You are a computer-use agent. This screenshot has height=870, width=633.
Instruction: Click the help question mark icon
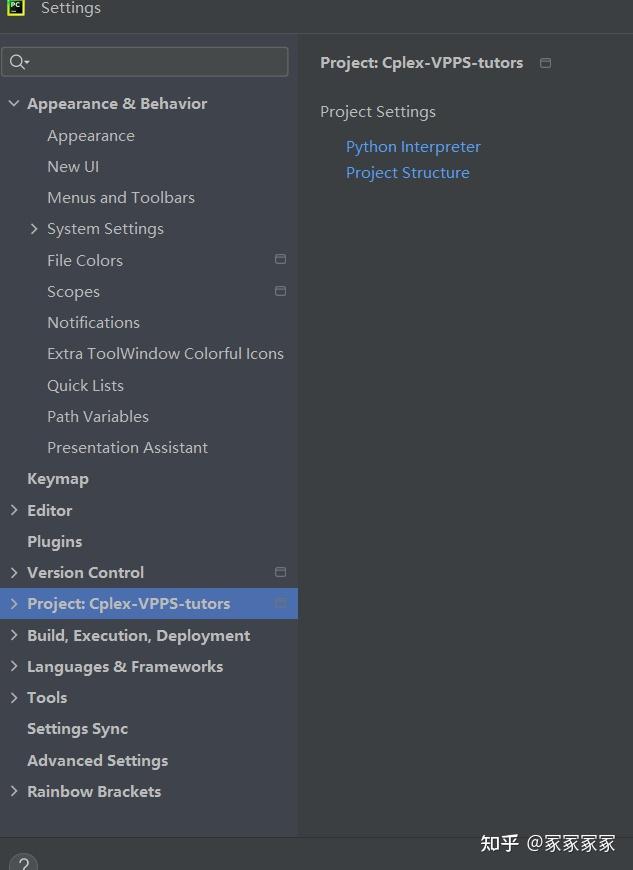pyautogui.click(x=22, y=862)
